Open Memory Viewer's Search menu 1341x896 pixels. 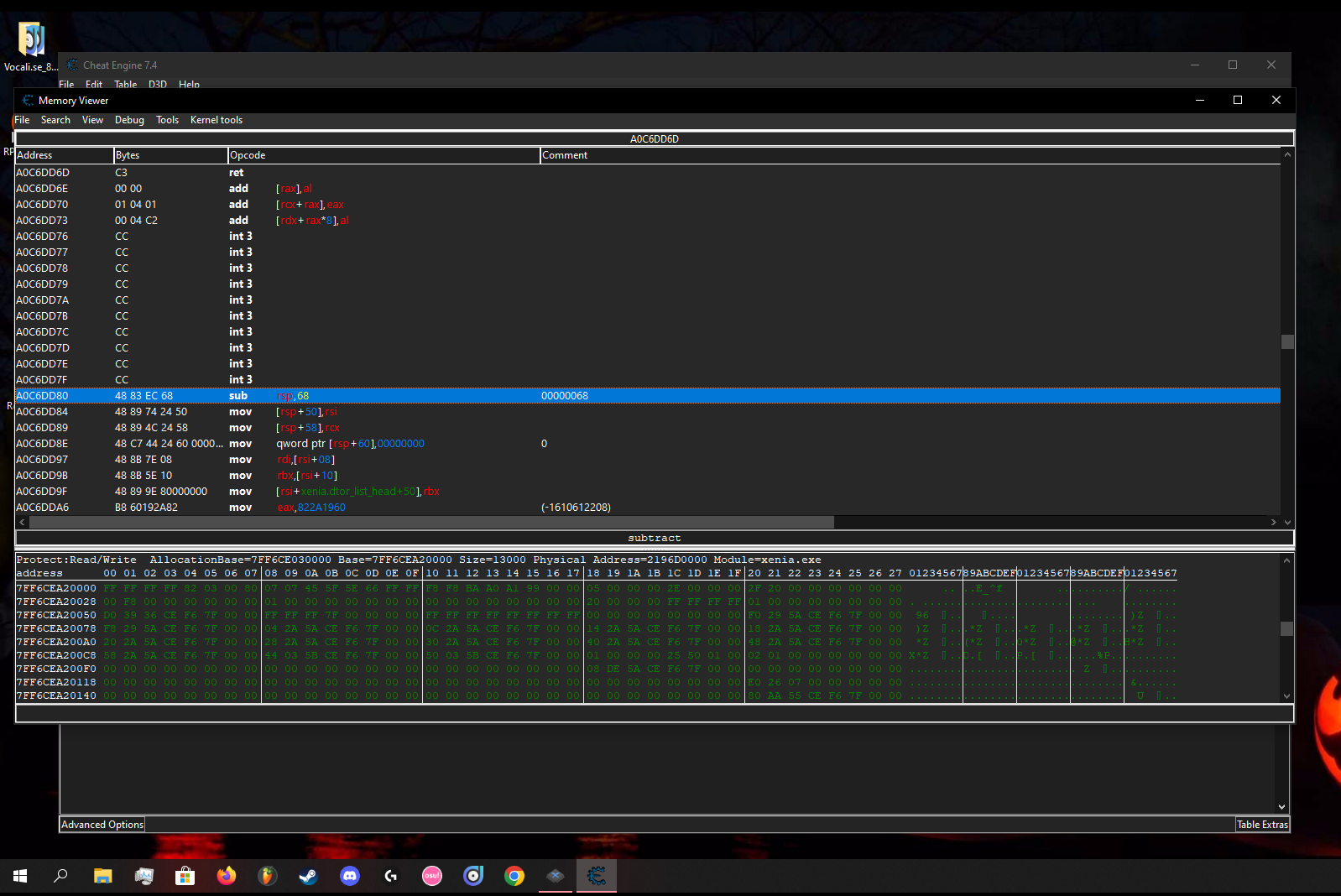pos(55,120)
